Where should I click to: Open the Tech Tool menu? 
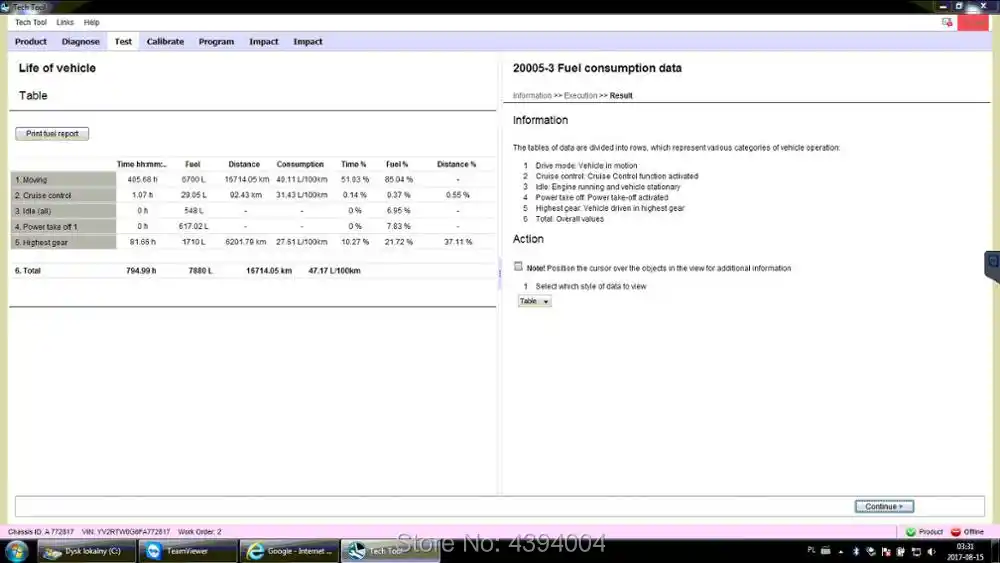[x=31, y=22]
